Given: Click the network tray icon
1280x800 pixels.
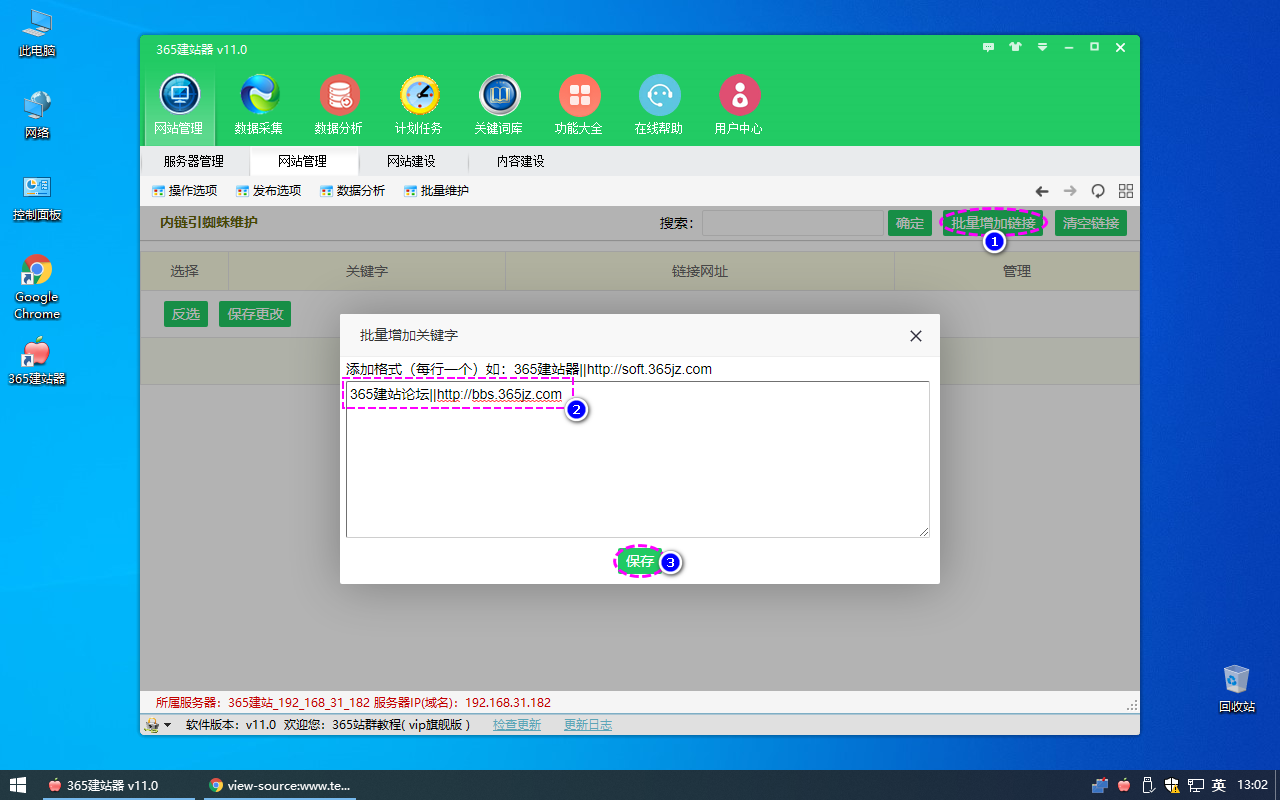Looking at the screenshot, I should [1195, 785].
